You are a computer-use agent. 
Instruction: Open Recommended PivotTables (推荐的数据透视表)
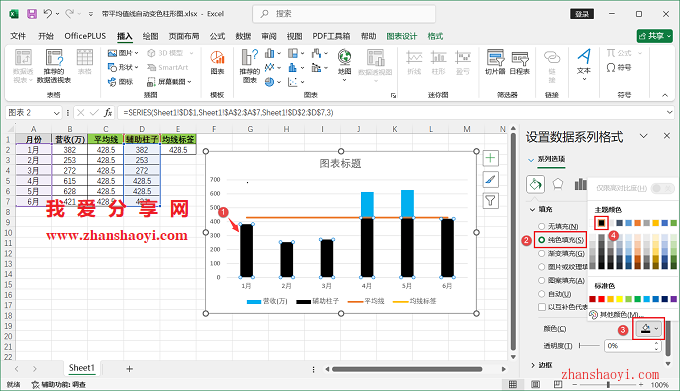pos(54,66)
